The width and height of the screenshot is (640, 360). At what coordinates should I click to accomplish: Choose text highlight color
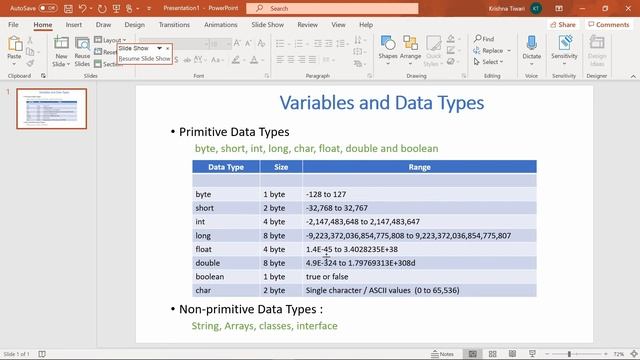point(236,60)
